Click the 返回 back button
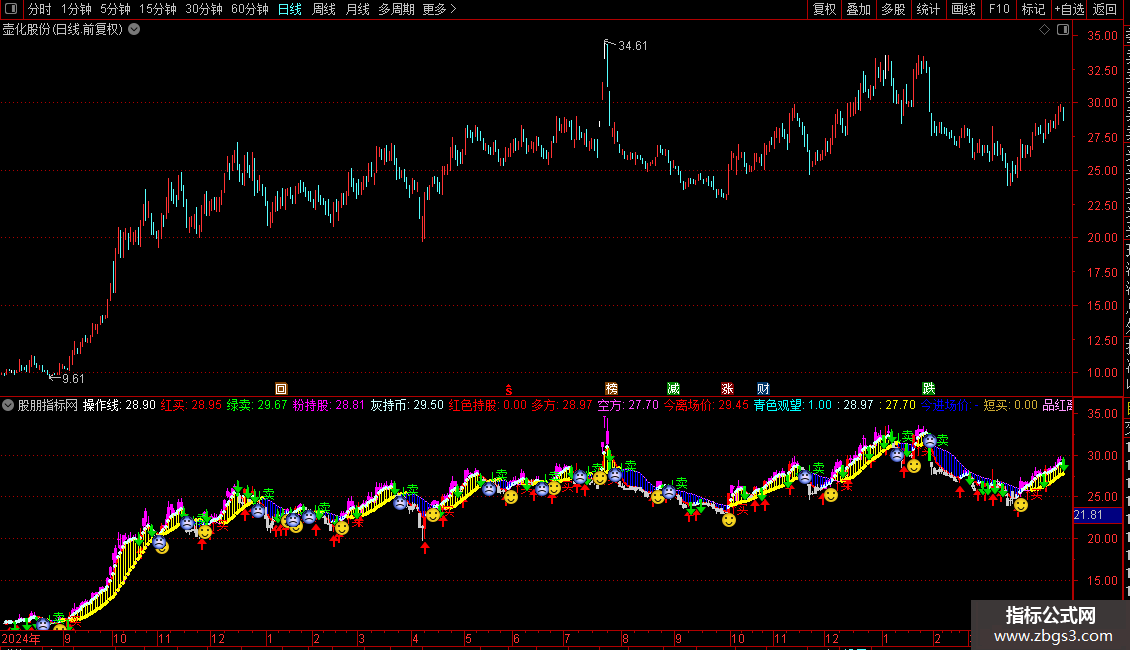1130x650 pixels. [x=1105, y=9]
